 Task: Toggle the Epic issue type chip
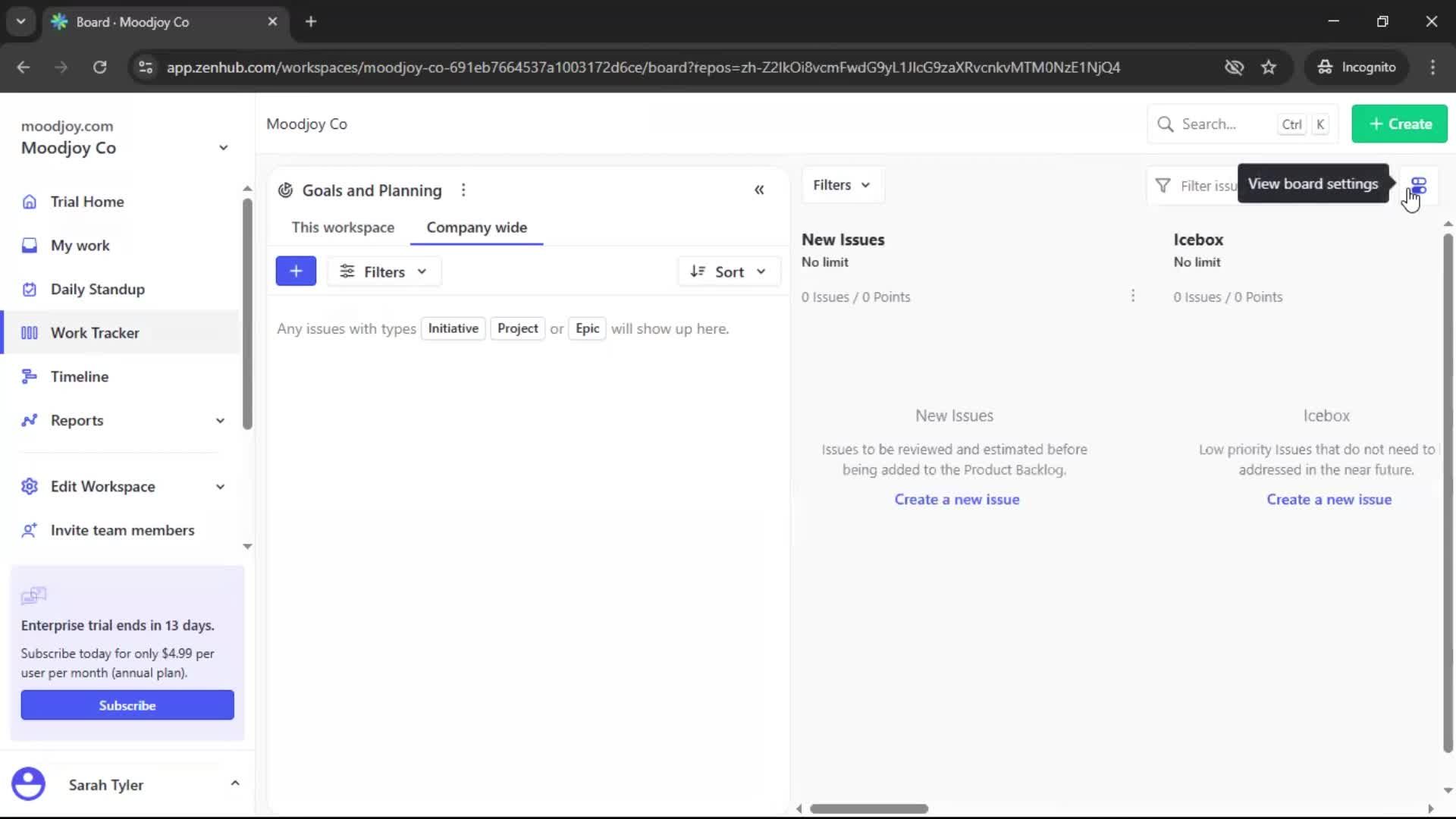(x=587, y=328)
